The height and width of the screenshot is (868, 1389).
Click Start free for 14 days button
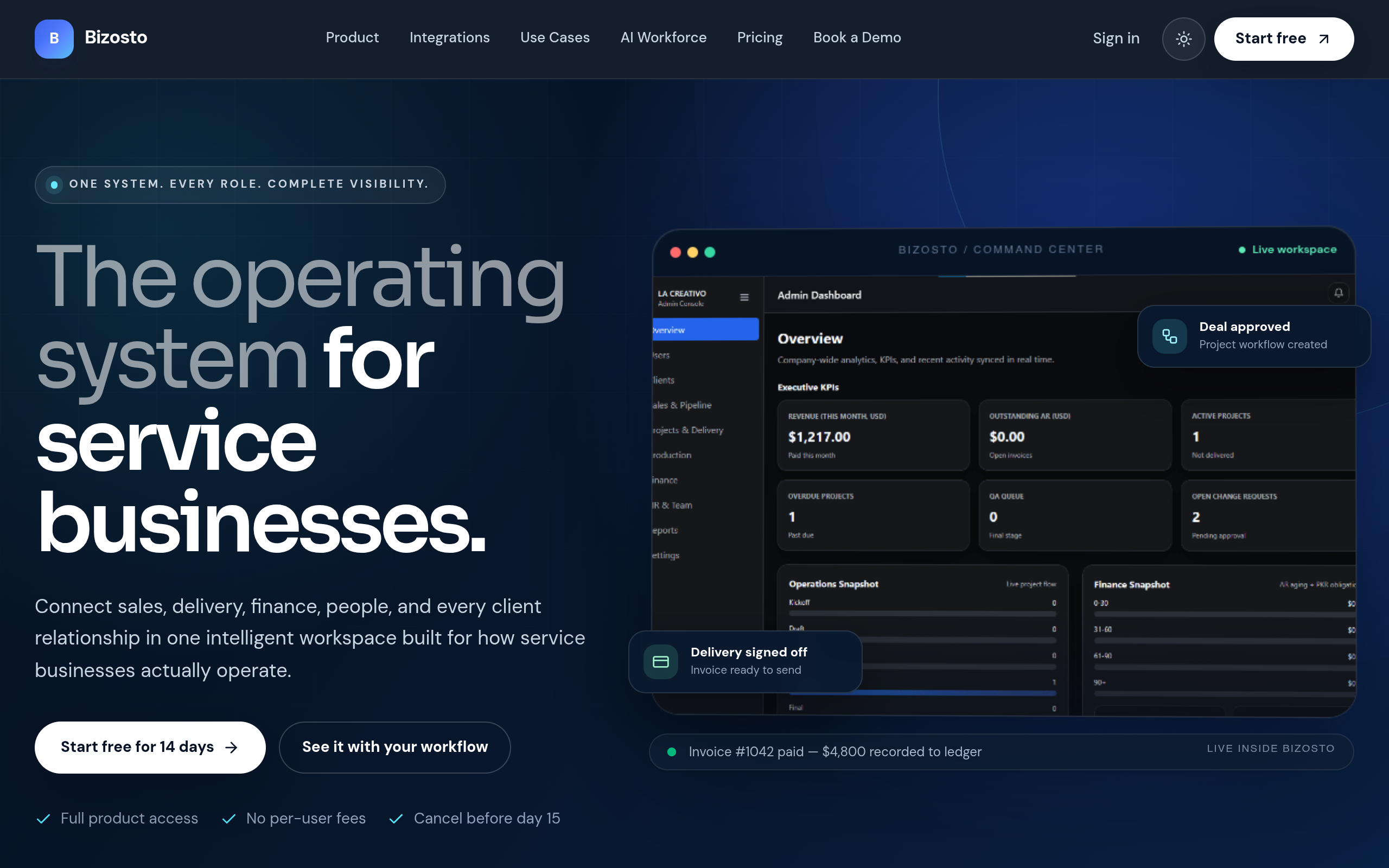(150, 747)
